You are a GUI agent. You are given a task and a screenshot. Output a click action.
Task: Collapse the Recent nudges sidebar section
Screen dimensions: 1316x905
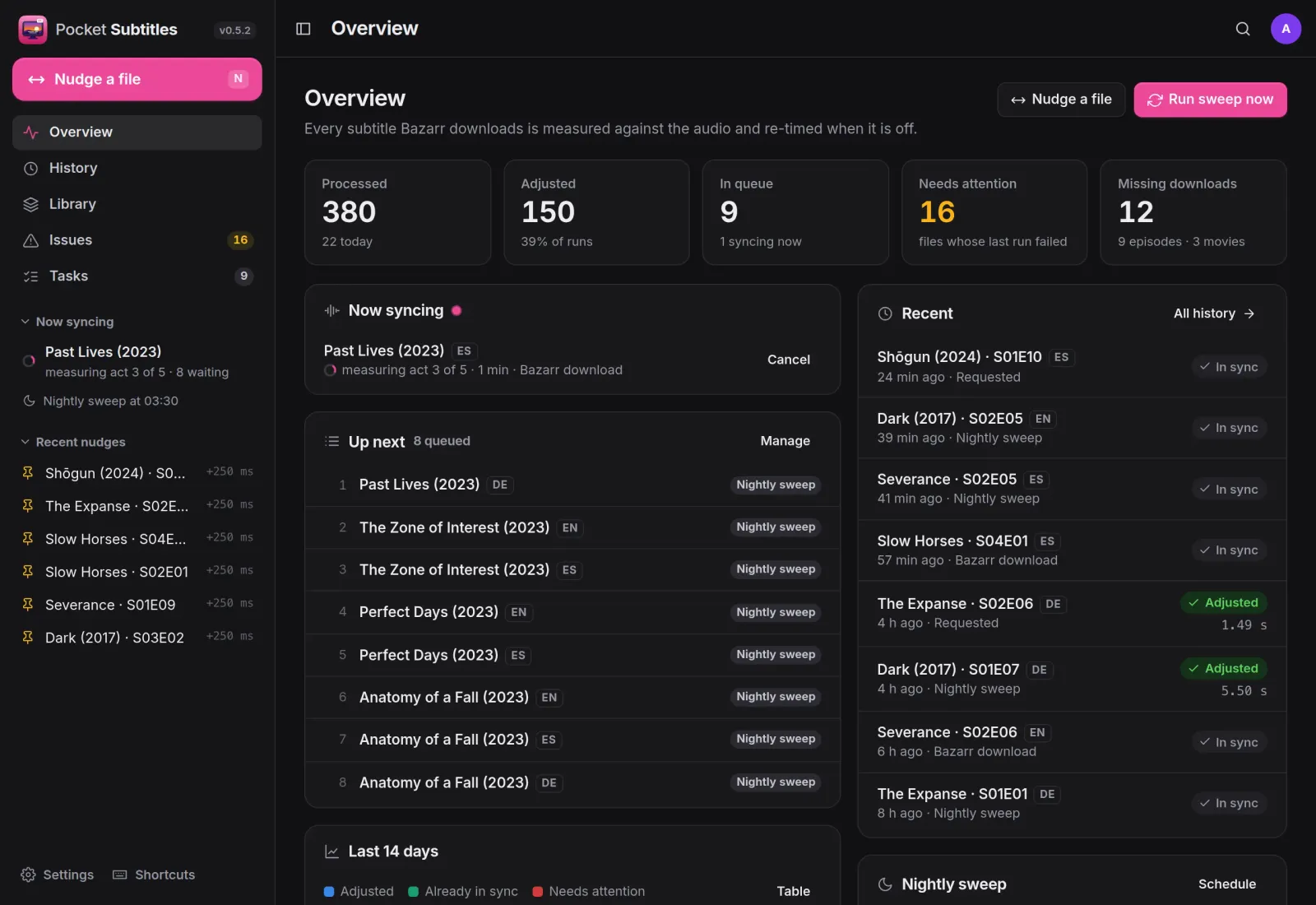pos(72,442)
